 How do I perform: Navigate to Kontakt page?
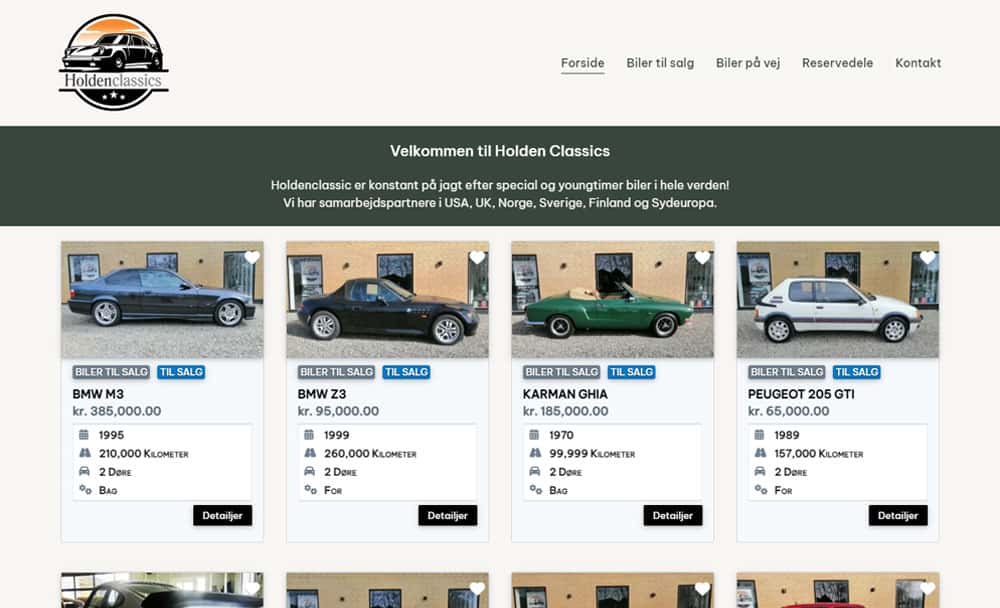coord(918,63)
